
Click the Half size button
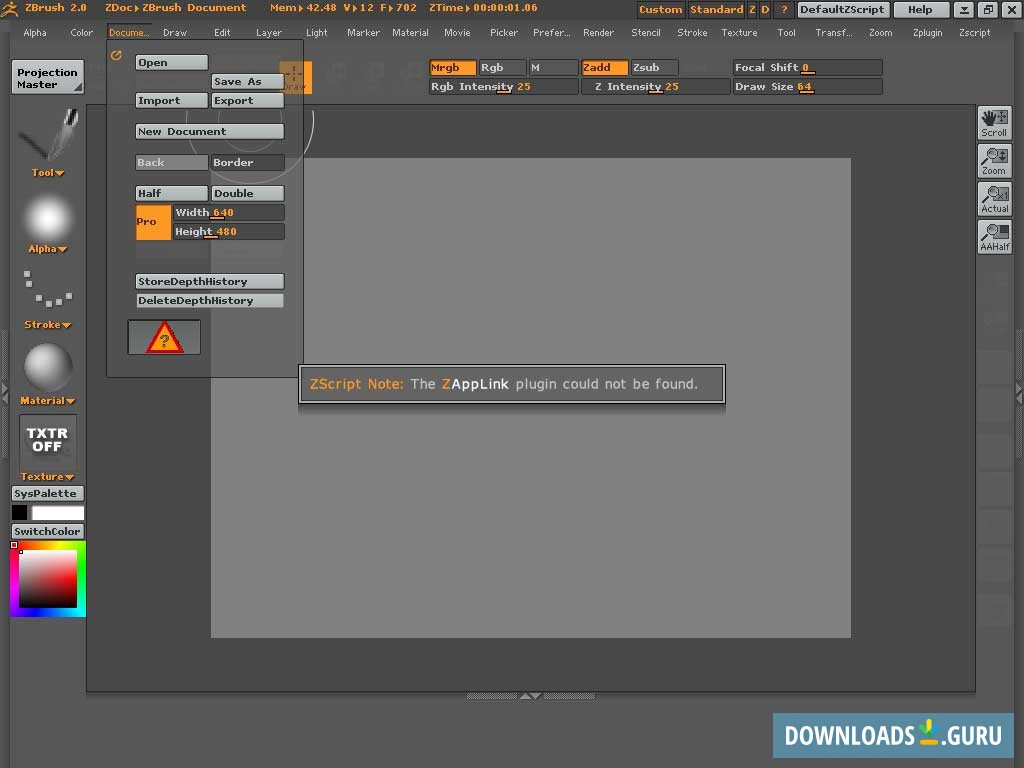(x=172, y=193)
